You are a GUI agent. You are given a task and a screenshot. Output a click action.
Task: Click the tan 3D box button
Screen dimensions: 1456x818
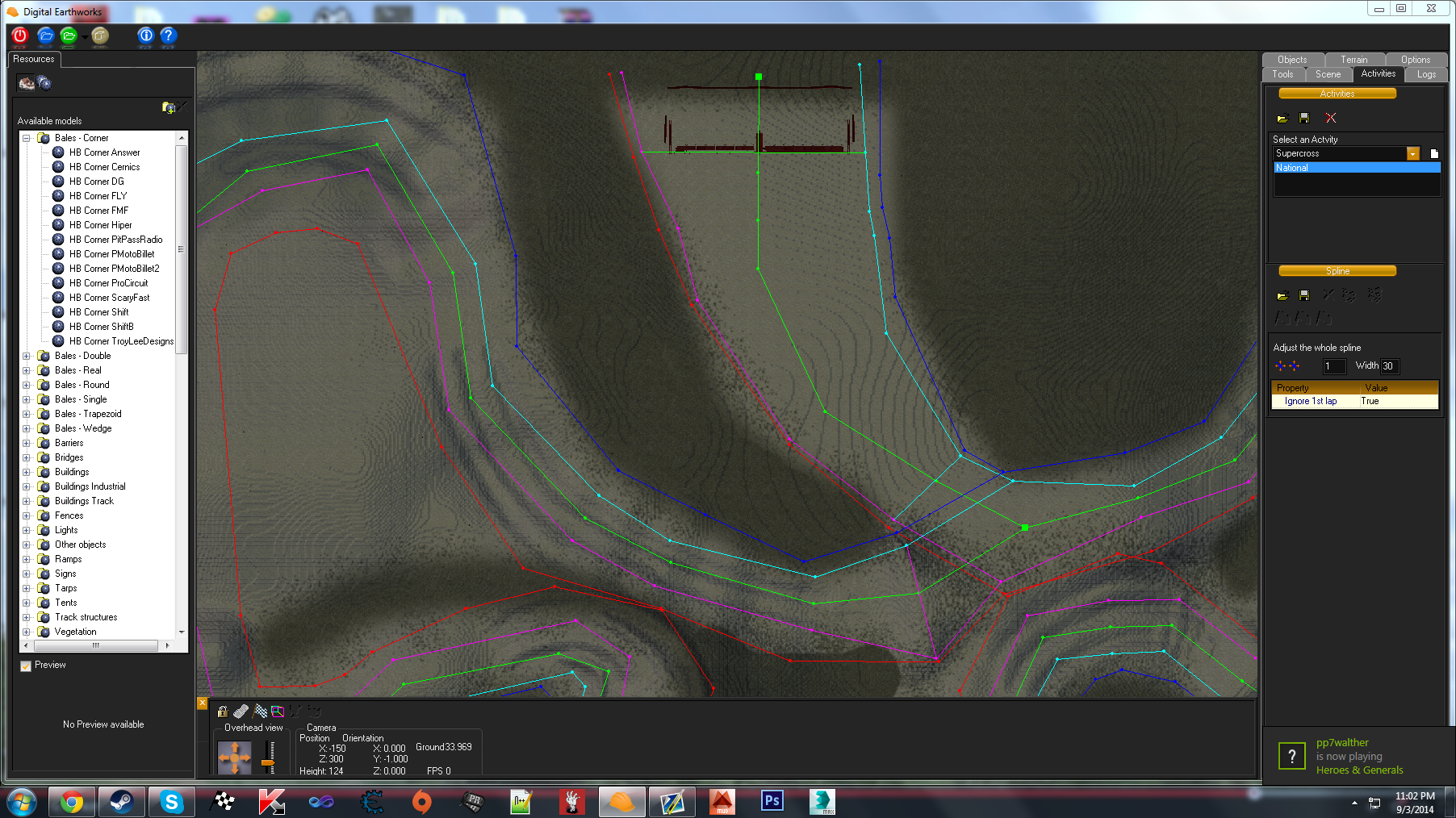[100, 35]
